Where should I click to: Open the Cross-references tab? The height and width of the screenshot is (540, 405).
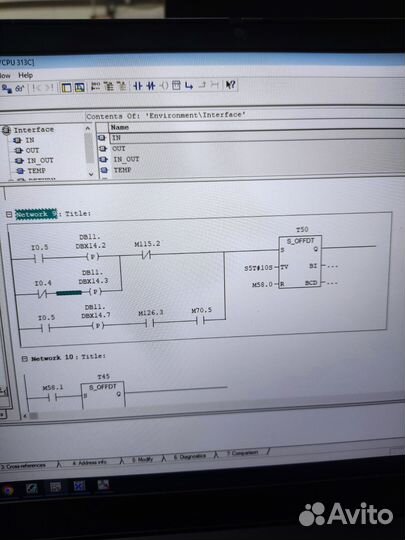click(23, 466)
